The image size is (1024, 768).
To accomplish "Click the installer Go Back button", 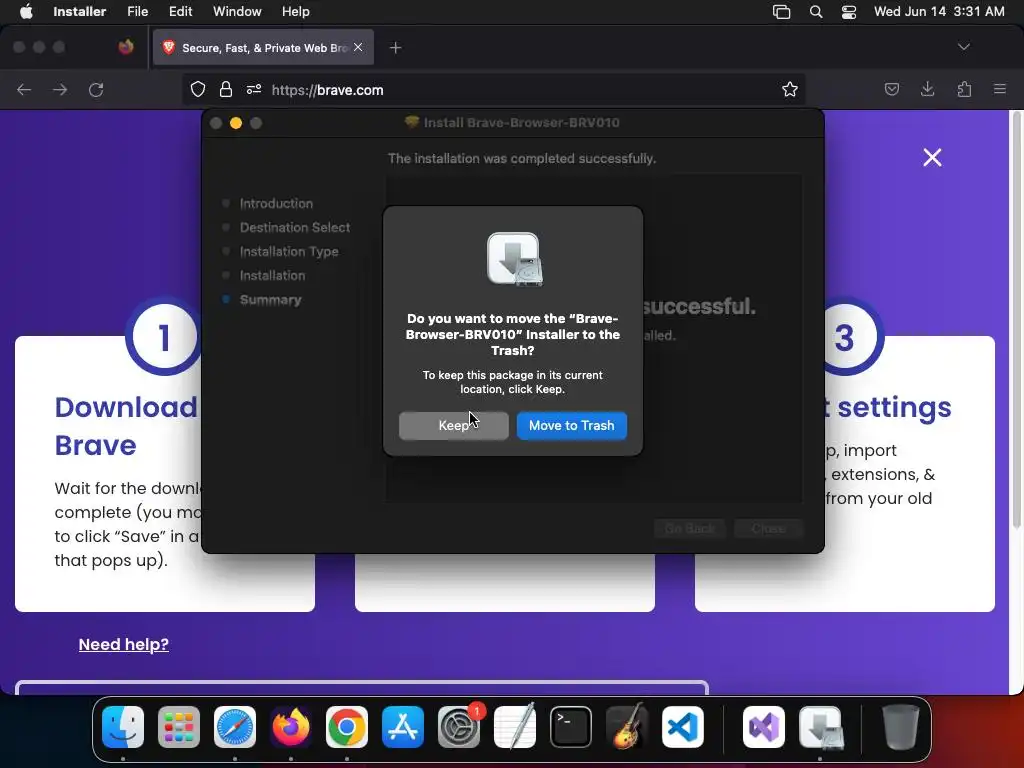I will (690, 528).
